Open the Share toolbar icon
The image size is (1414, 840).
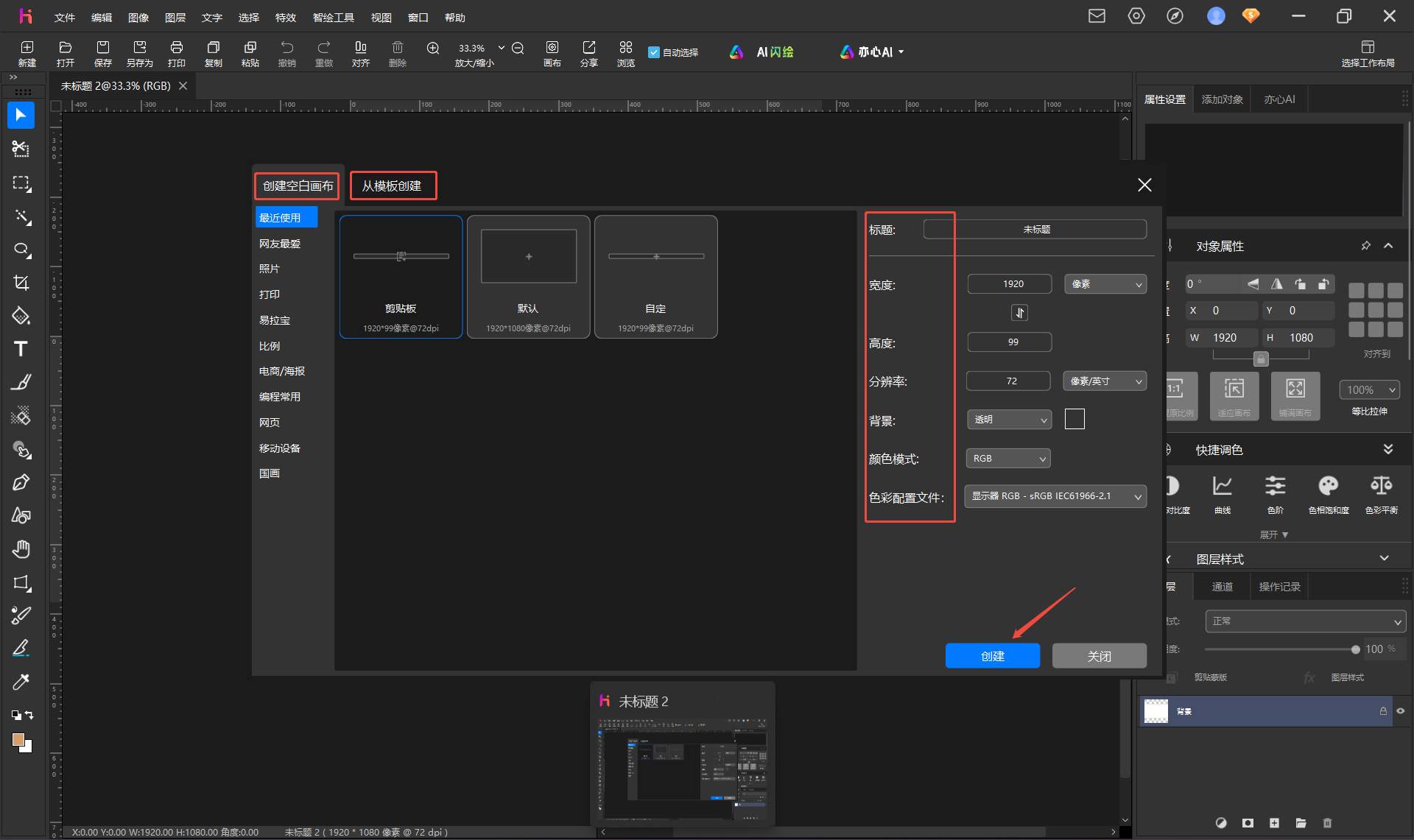[588, 53]
